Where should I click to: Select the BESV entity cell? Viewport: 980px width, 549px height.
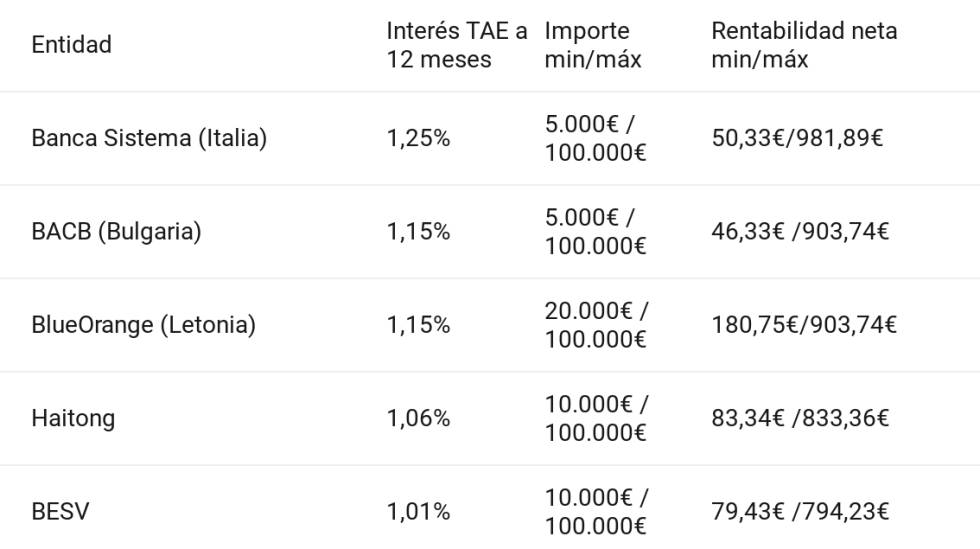60,512
